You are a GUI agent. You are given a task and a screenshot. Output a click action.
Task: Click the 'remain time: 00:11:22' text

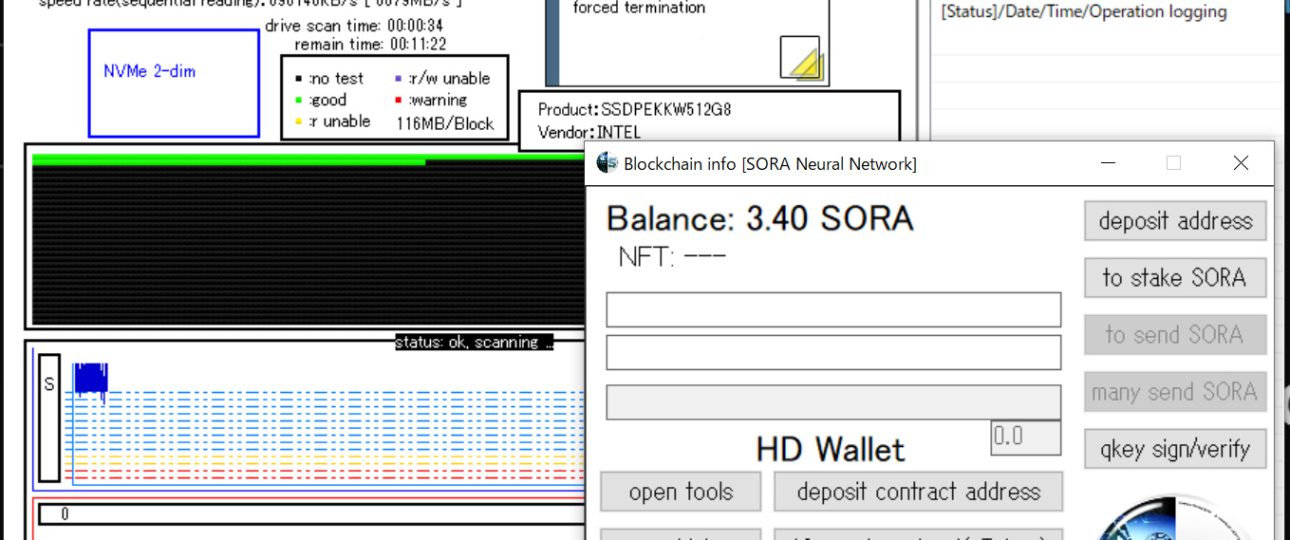click(x=370, y=44)
